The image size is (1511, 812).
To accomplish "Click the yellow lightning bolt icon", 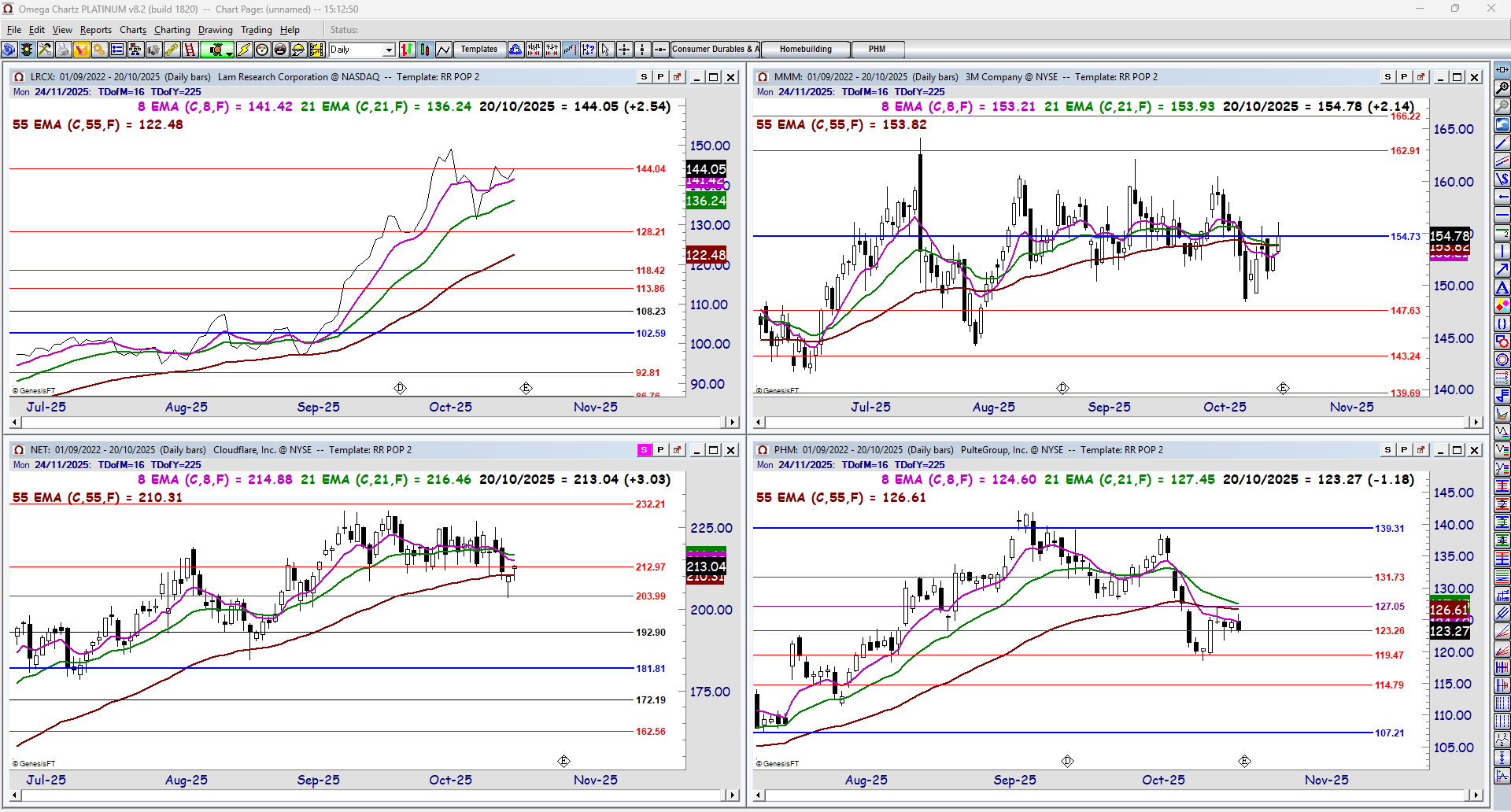I will [244, 50].
